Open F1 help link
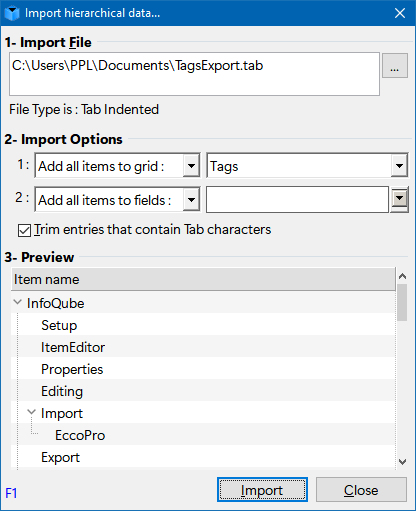 point(11,493)
